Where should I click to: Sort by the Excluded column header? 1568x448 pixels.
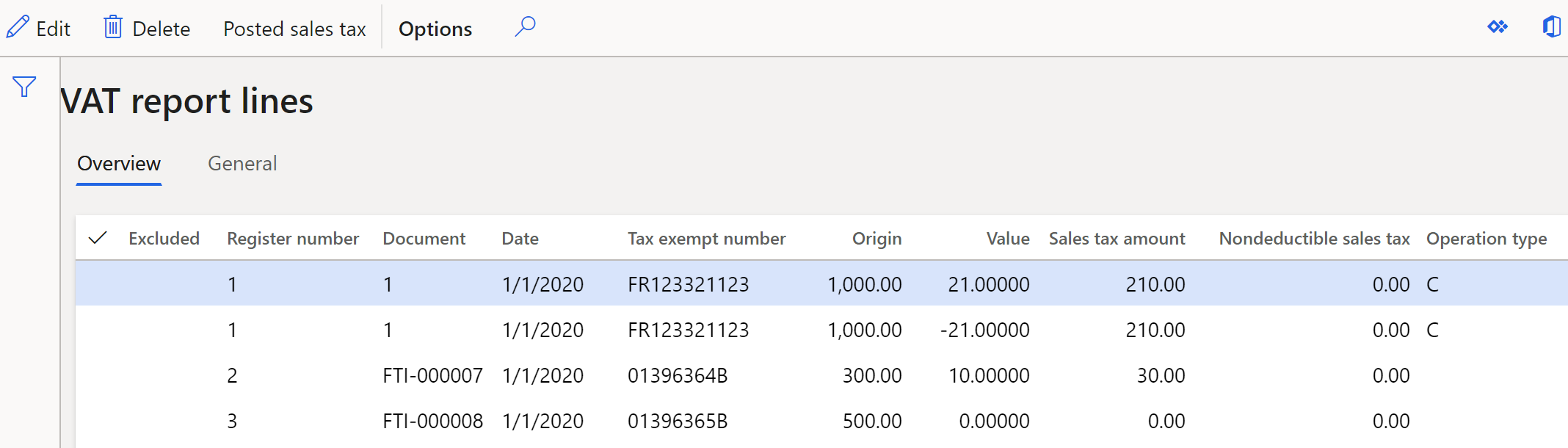pos(164,238)
